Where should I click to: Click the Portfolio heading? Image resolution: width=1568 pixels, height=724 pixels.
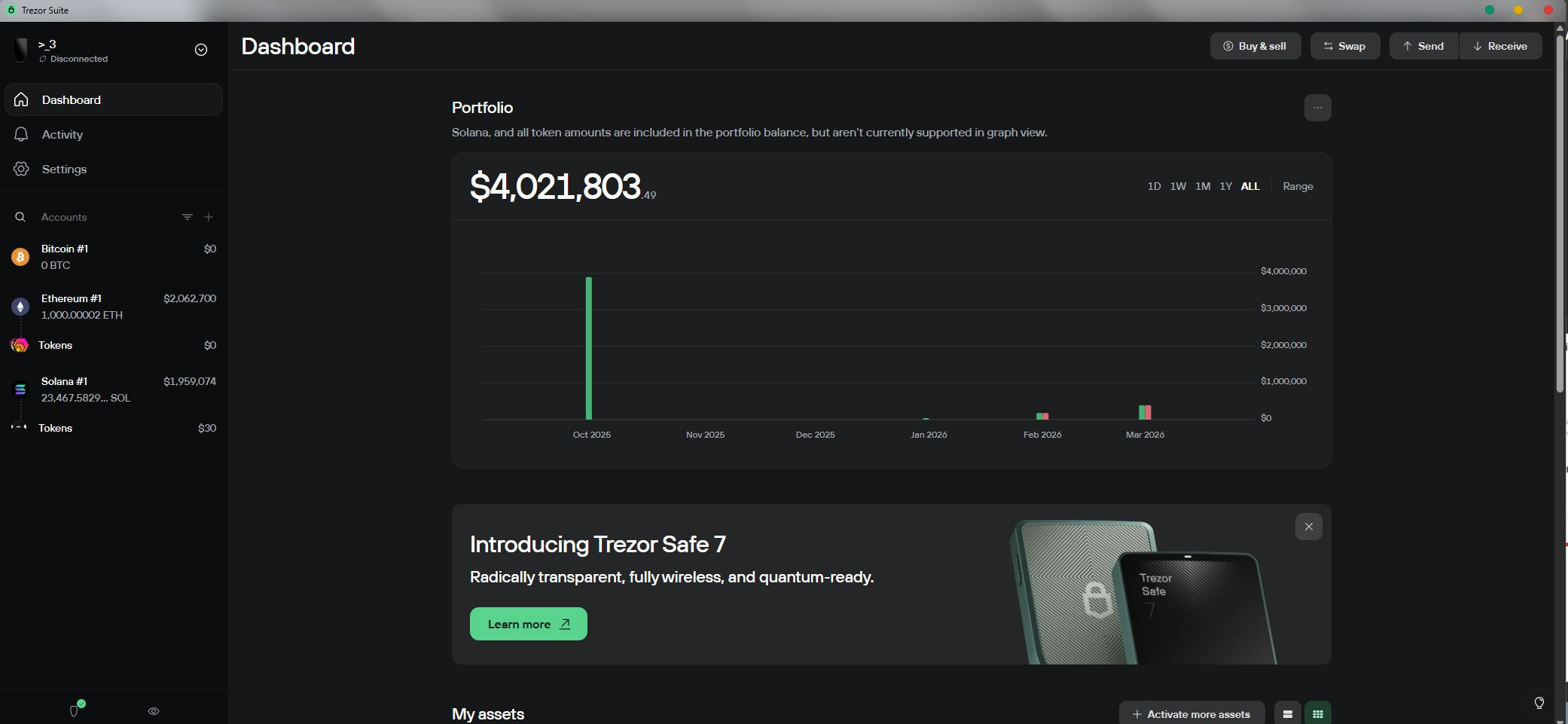click(x=482, y=108)
